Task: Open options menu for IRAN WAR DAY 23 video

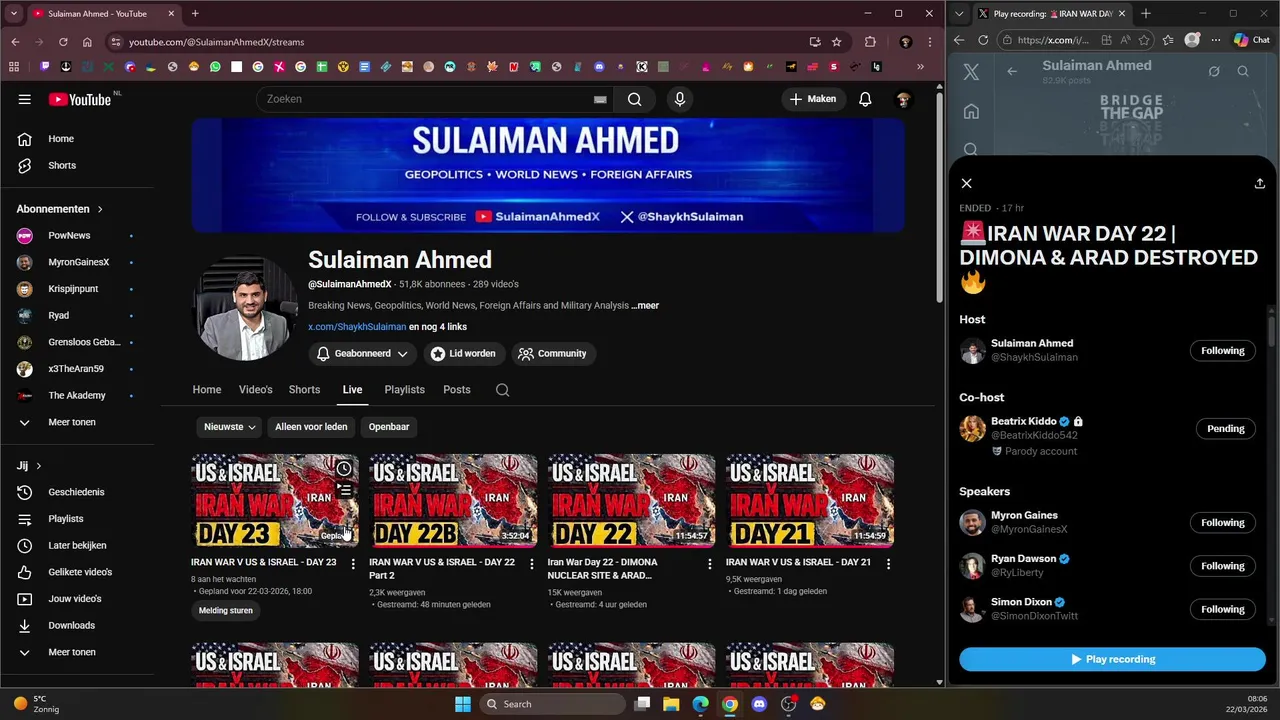Action: 353,564
